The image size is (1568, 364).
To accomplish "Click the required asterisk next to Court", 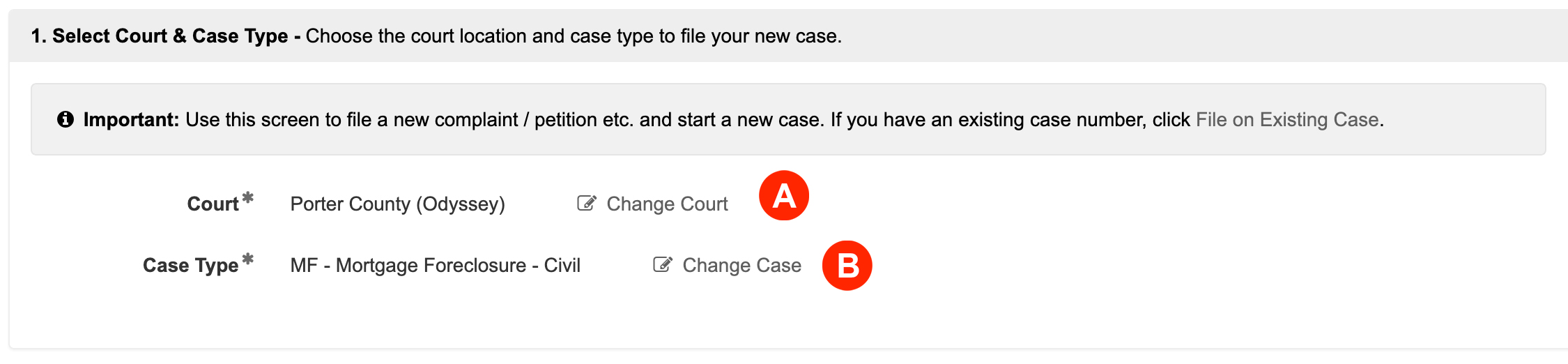I will coord(247,199).
